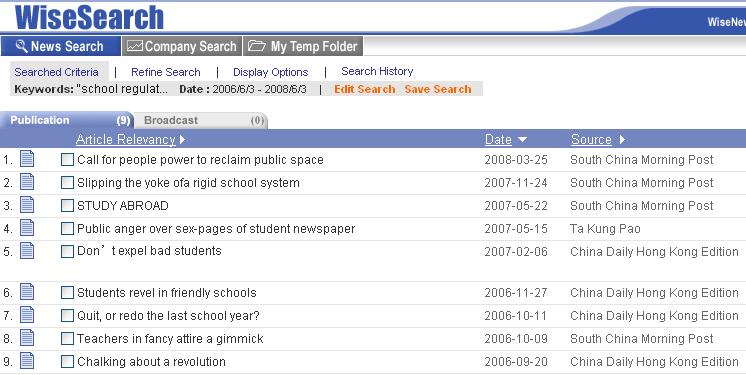Open Refine Search option
The height and width of the screenshot is (375, 746).
(166, 72)
